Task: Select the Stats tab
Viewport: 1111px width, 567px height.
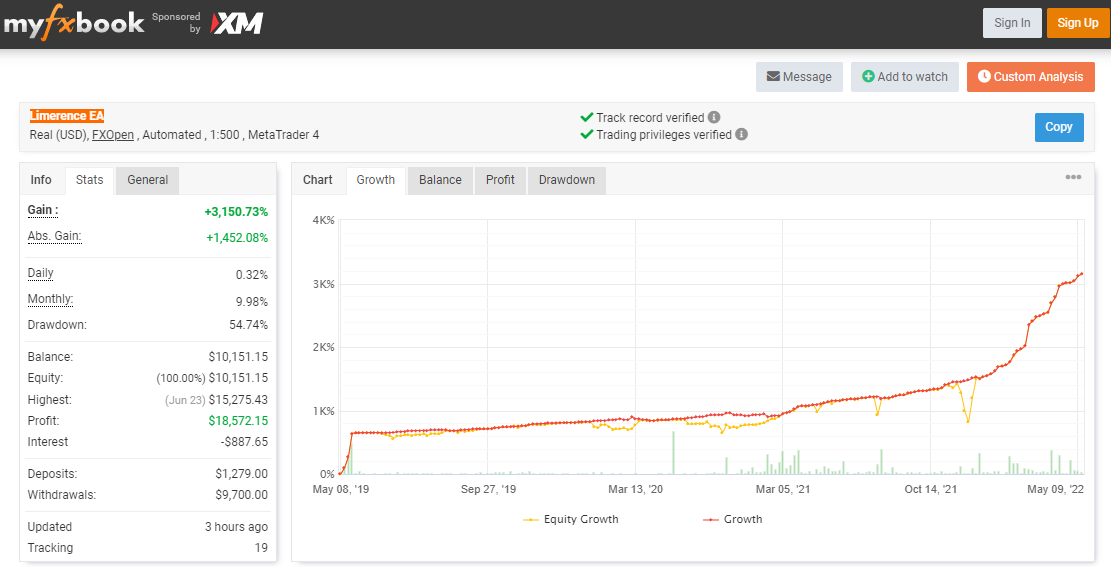Action: (x=90, y=180)
